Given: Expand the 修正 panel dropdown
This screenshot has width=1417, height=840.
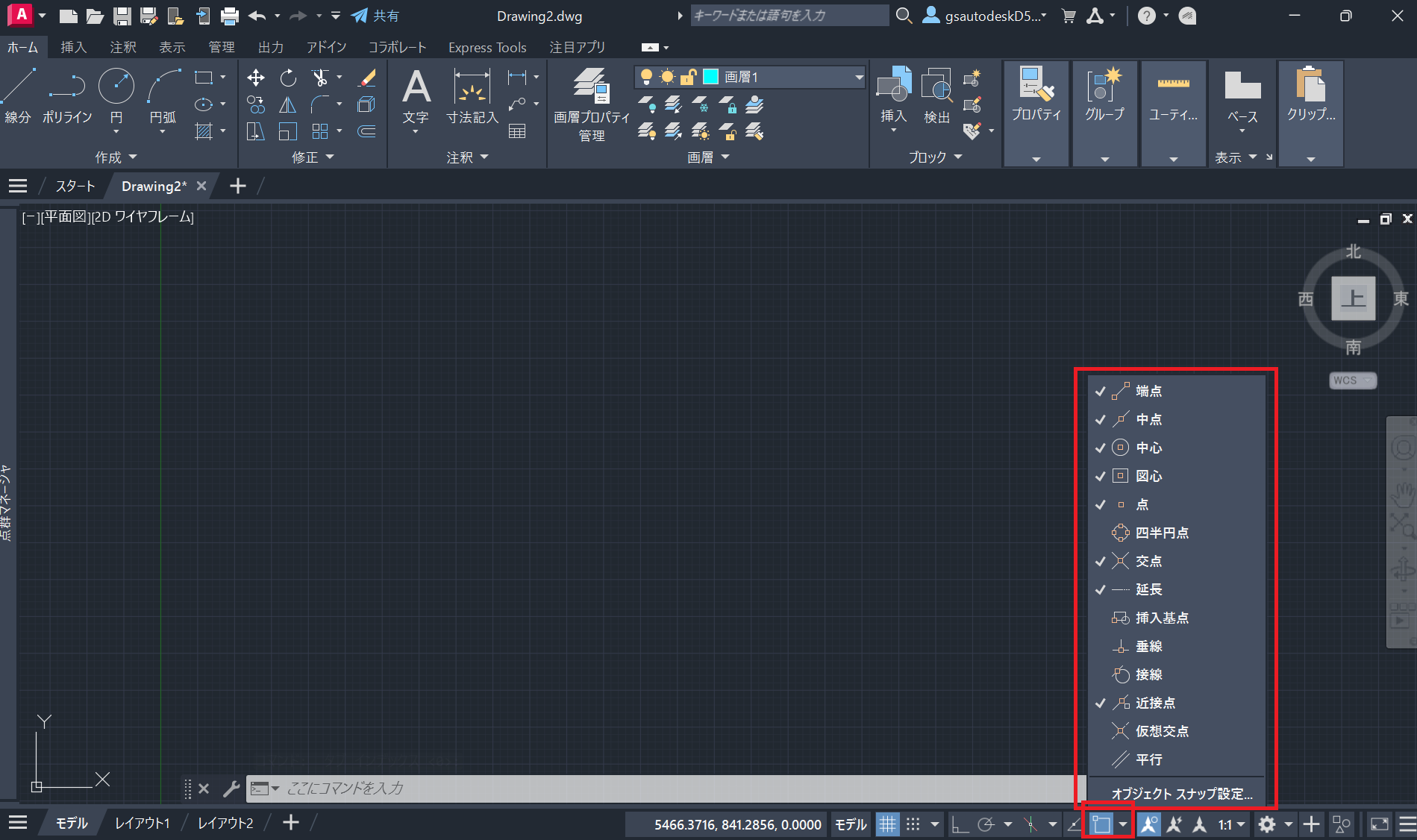Looking at the screenshot, I should click(313, 157).
